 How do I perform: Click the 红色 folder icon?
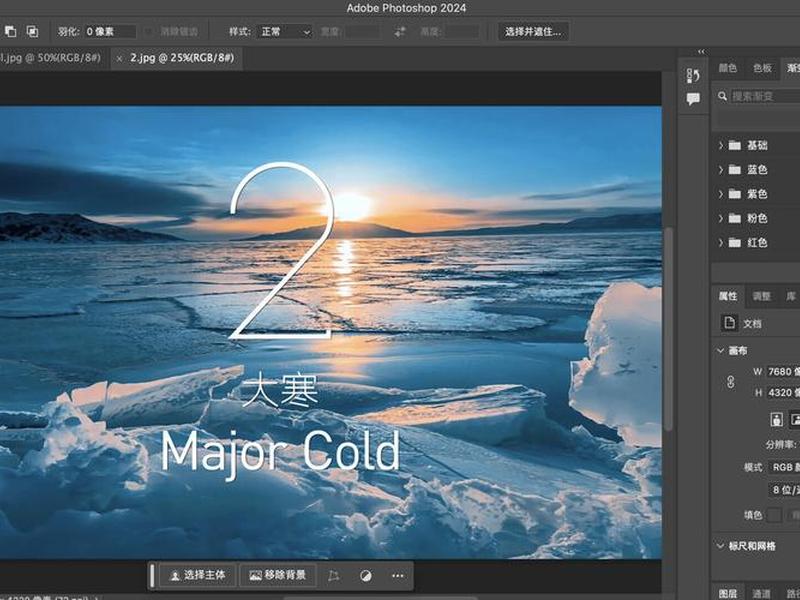coord(735,243)
